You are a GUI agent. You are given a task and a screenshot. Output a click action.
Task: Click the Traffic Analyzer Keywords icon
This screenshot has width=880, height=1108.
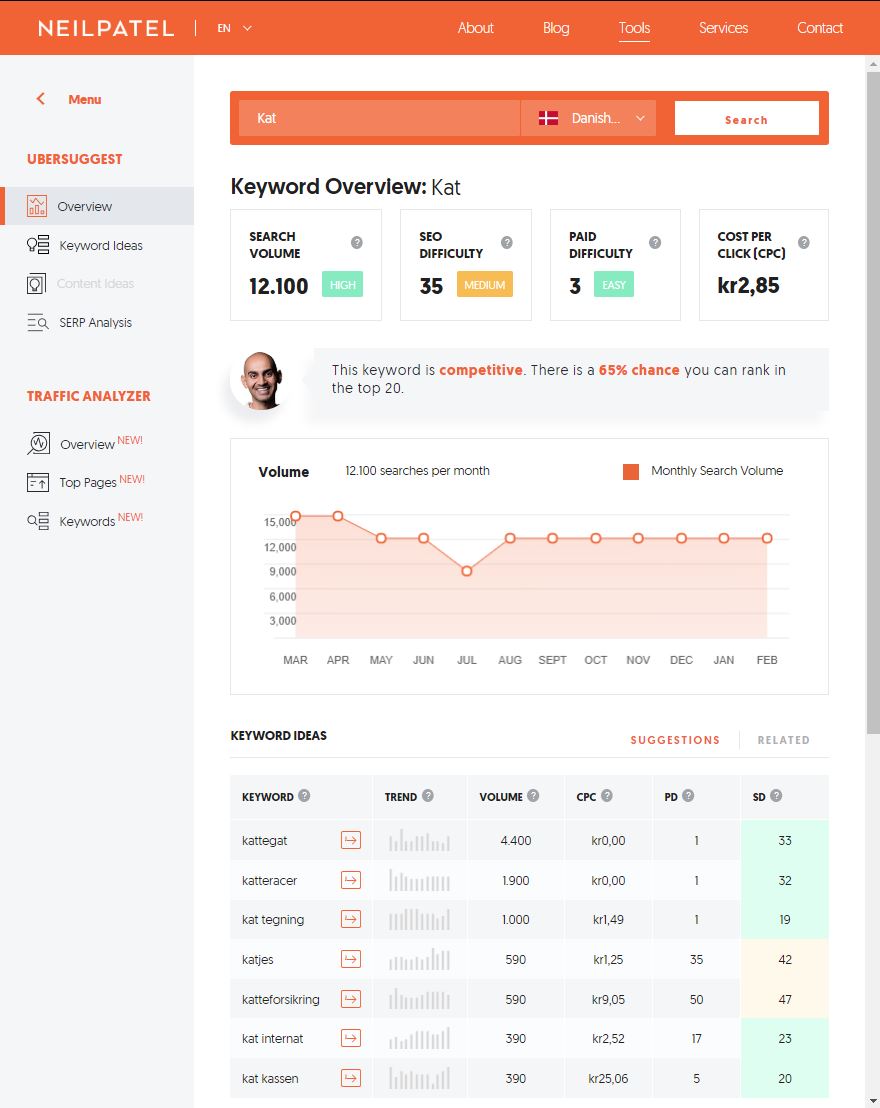click(37, 521)
